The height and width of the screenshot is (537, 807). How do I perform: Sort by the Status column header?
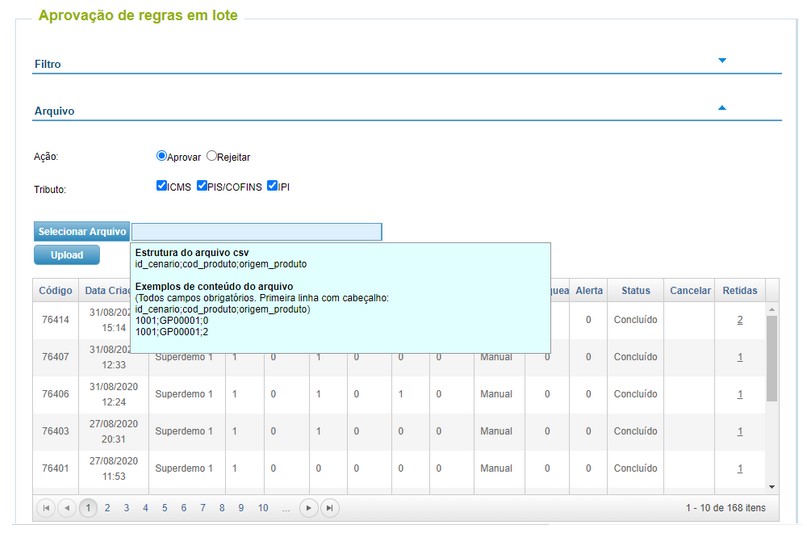[636, 290]
